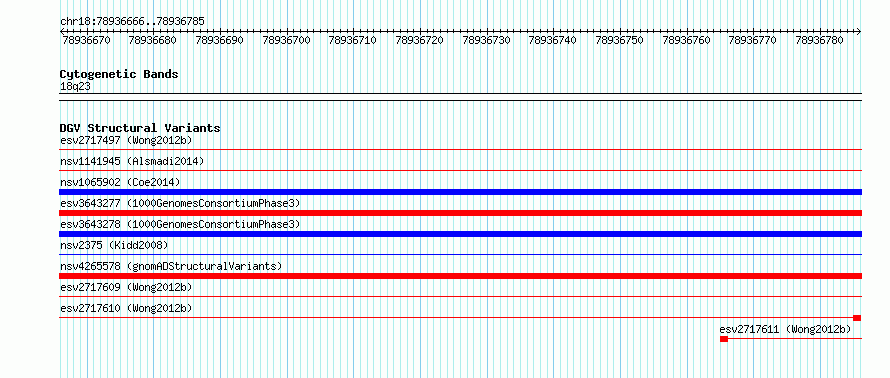
Task: Click red end block of esv2717610
Action: coord(857,318)
